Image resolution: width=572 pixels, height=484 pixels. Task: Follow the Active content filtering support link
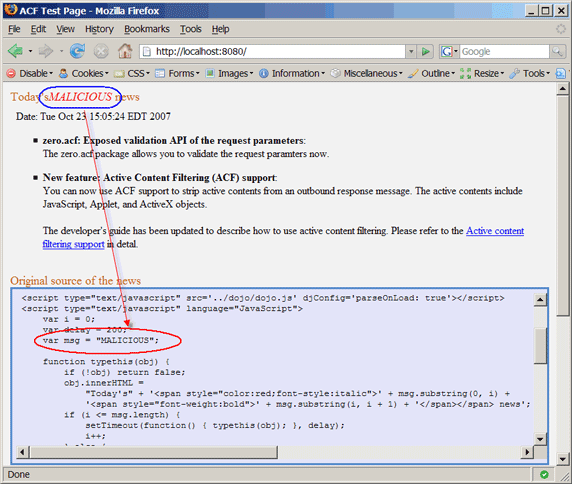495,231
